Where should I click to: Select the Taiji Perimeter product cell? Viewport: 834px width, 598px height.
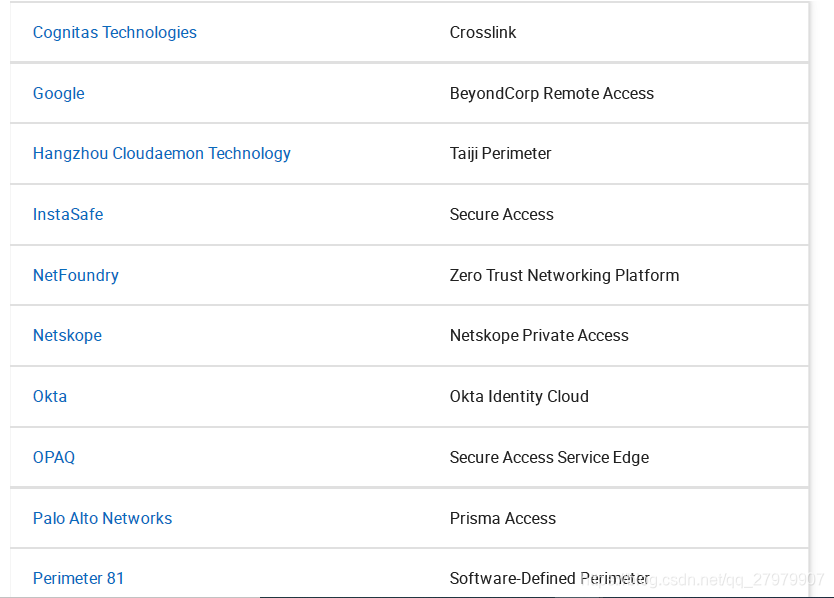point(501,153)
